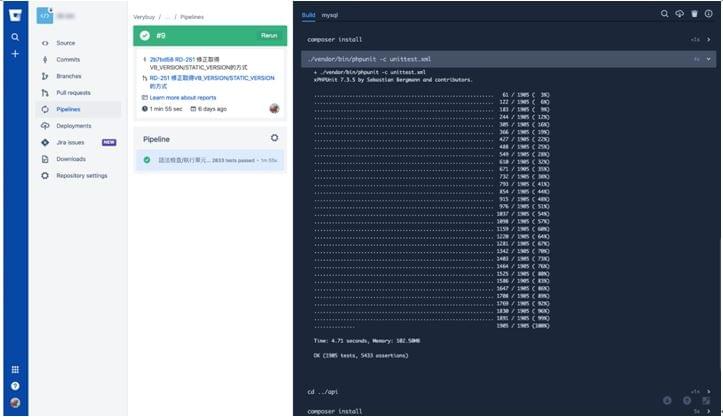Click the OK tests assertions result line
This screenshot has width=723, height=417.
tap(361, 356)
